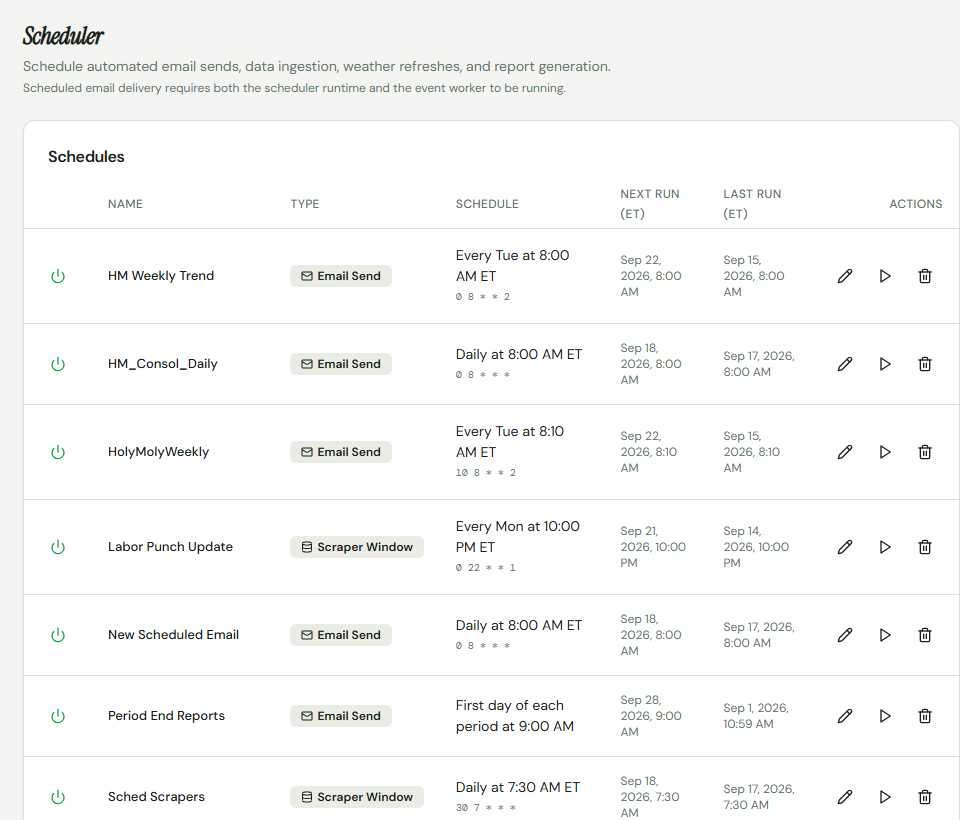Viewport: 960px width, 820px height.
Task: Delete the Sched Scrapers schedule
Action: [925, 797]
